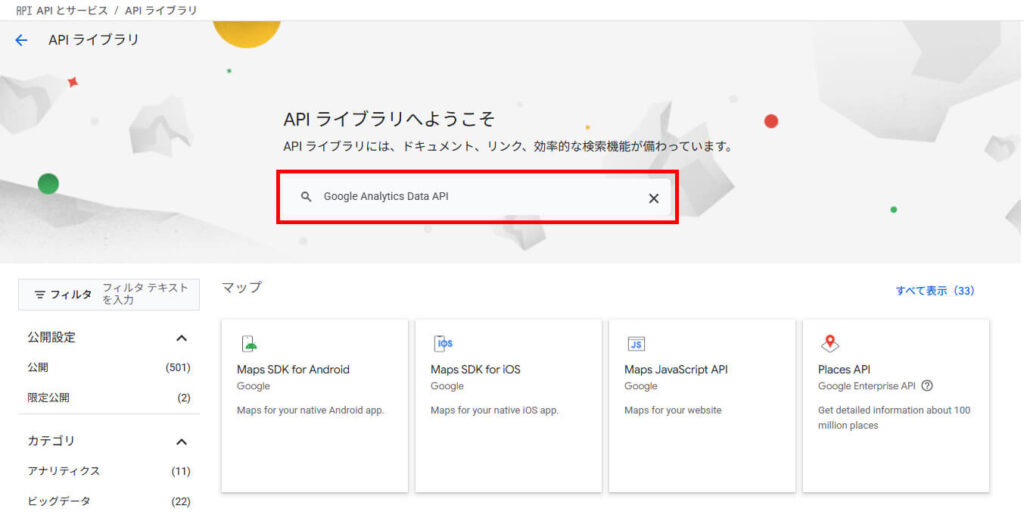Image resolution: width=1024 pixels, height=515 pixels.
Task: Select the ビッグデータ category
Action: 108,501
